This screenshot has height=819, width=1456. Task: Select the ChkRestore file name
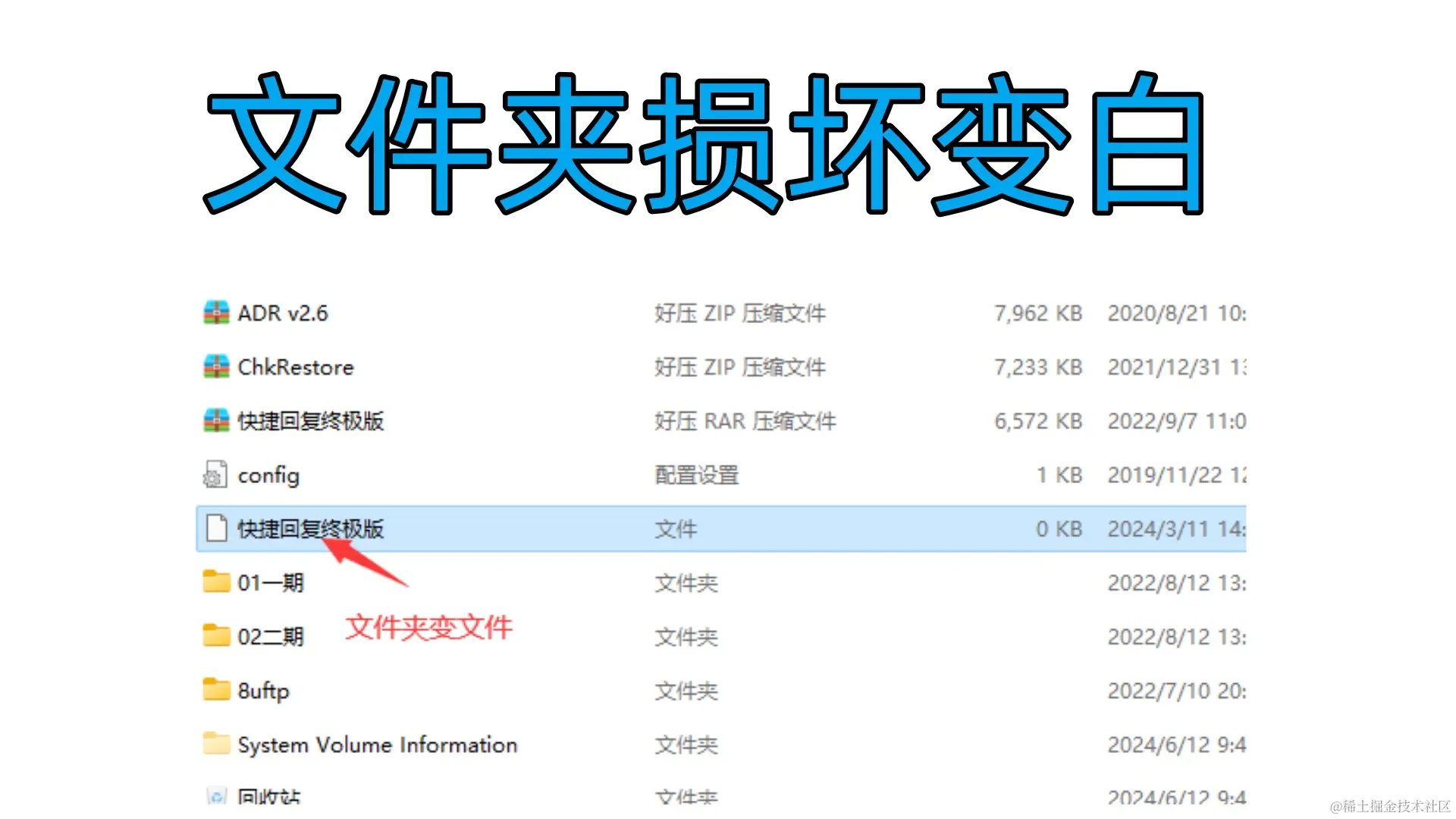[x=296, y=367]
